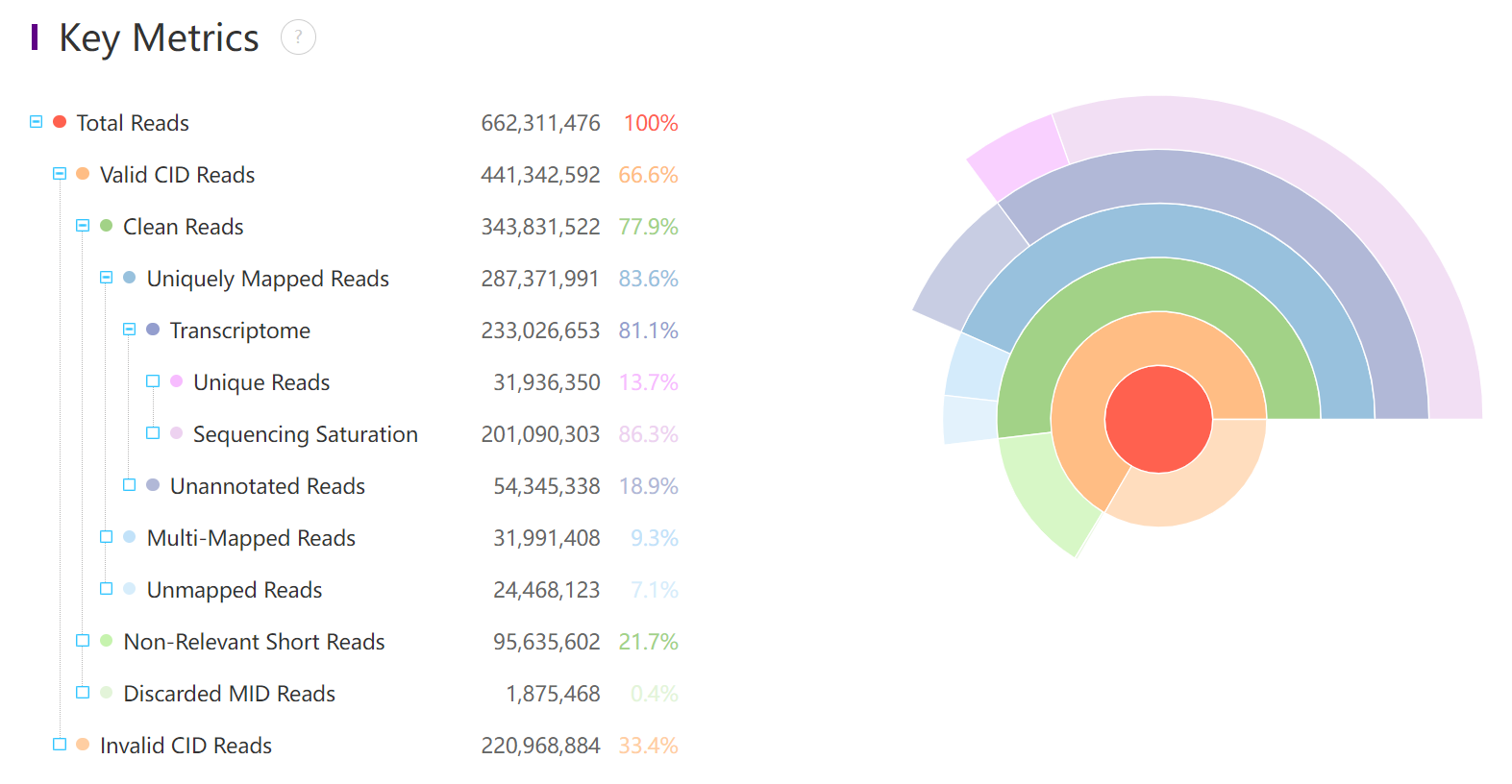Click the blue Uniquely Mapped Reads dot

pos(130,278)
